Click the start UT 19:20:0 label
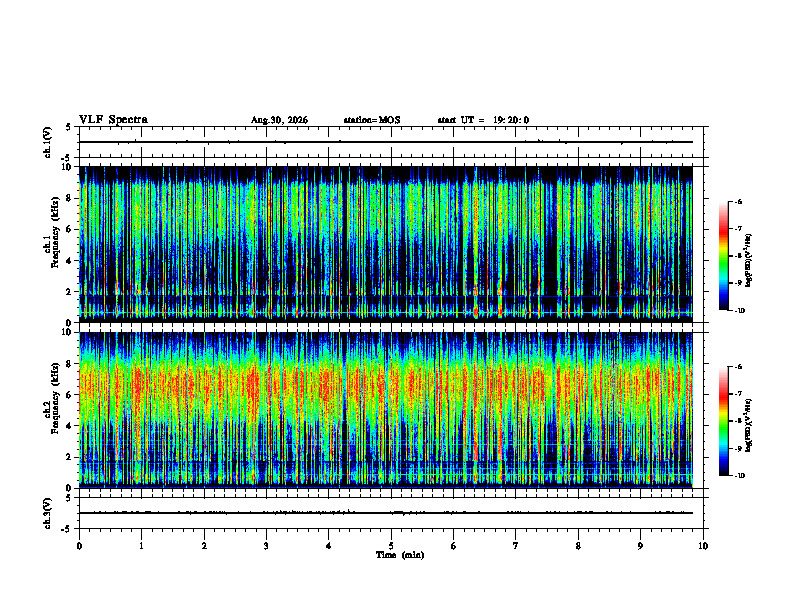The height and width of the screenshot is (612, 792). coord(483,120)
